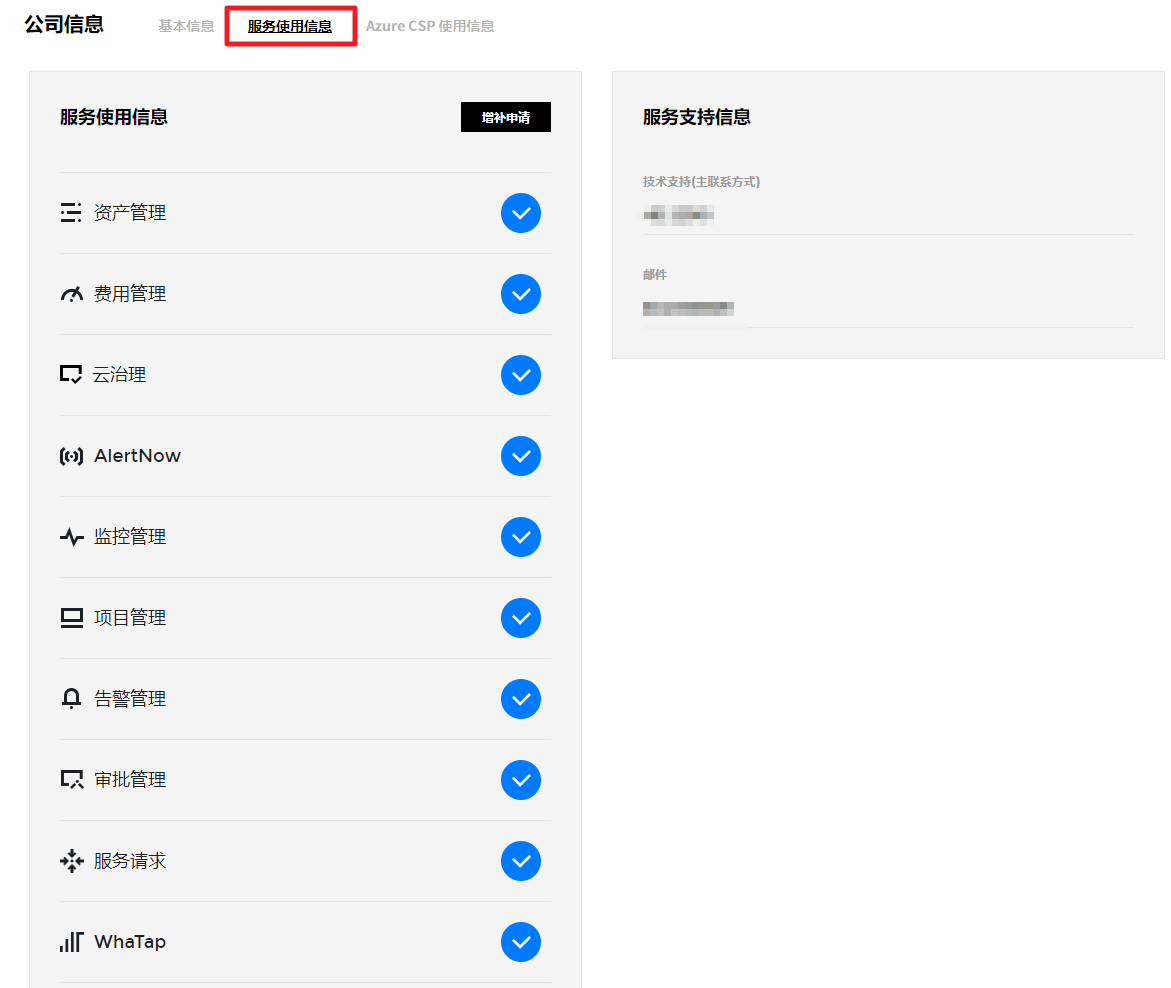Toggle the WhaTap service checkmark

coord(520,942)
